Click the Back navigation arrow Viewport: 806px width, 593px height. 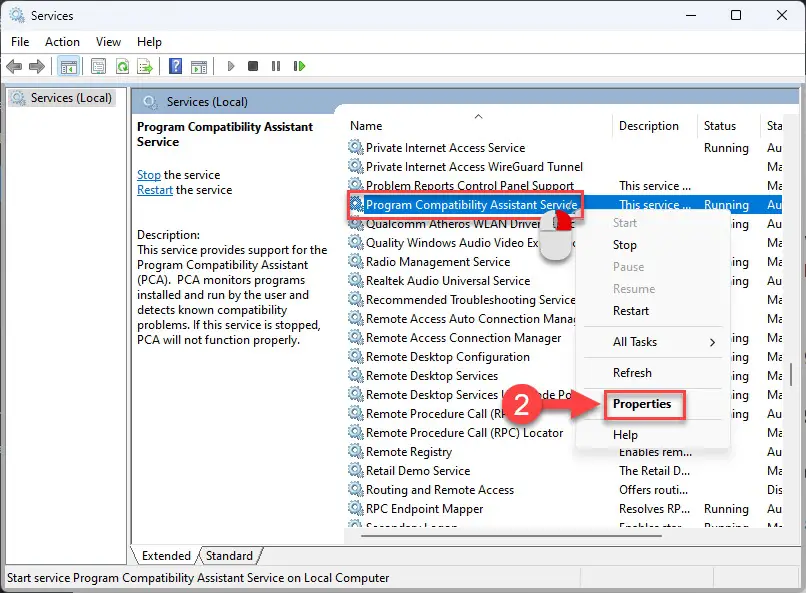(x=15, y=66)
